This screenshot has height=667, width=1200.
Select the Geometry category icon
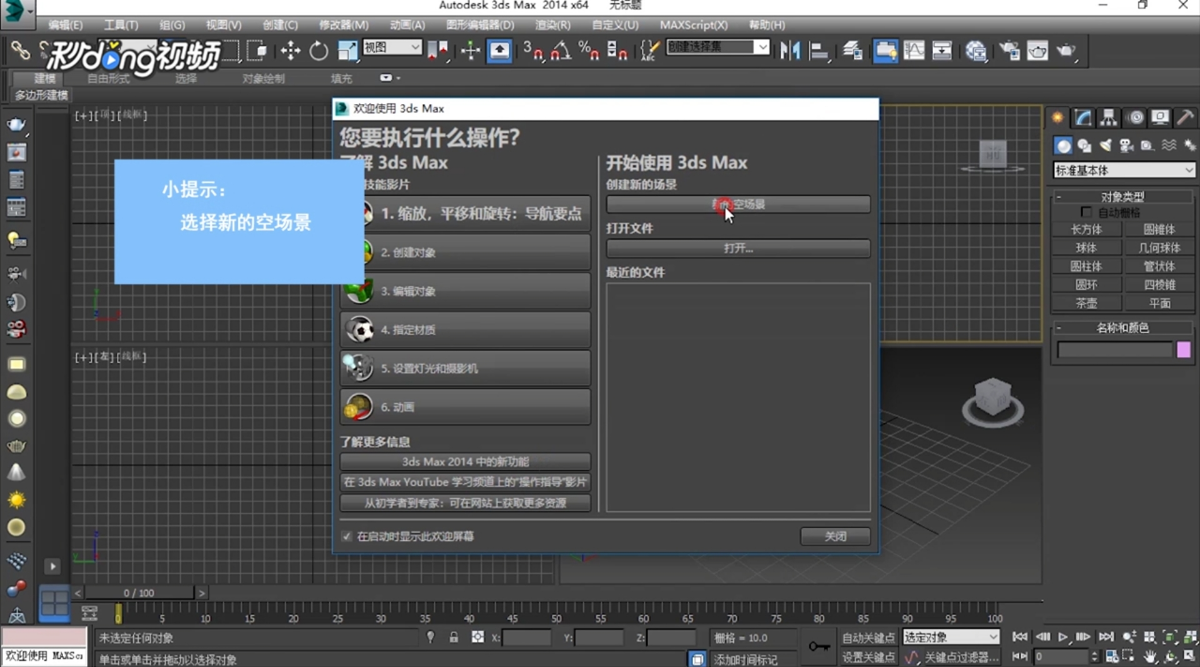point(1063,145)
